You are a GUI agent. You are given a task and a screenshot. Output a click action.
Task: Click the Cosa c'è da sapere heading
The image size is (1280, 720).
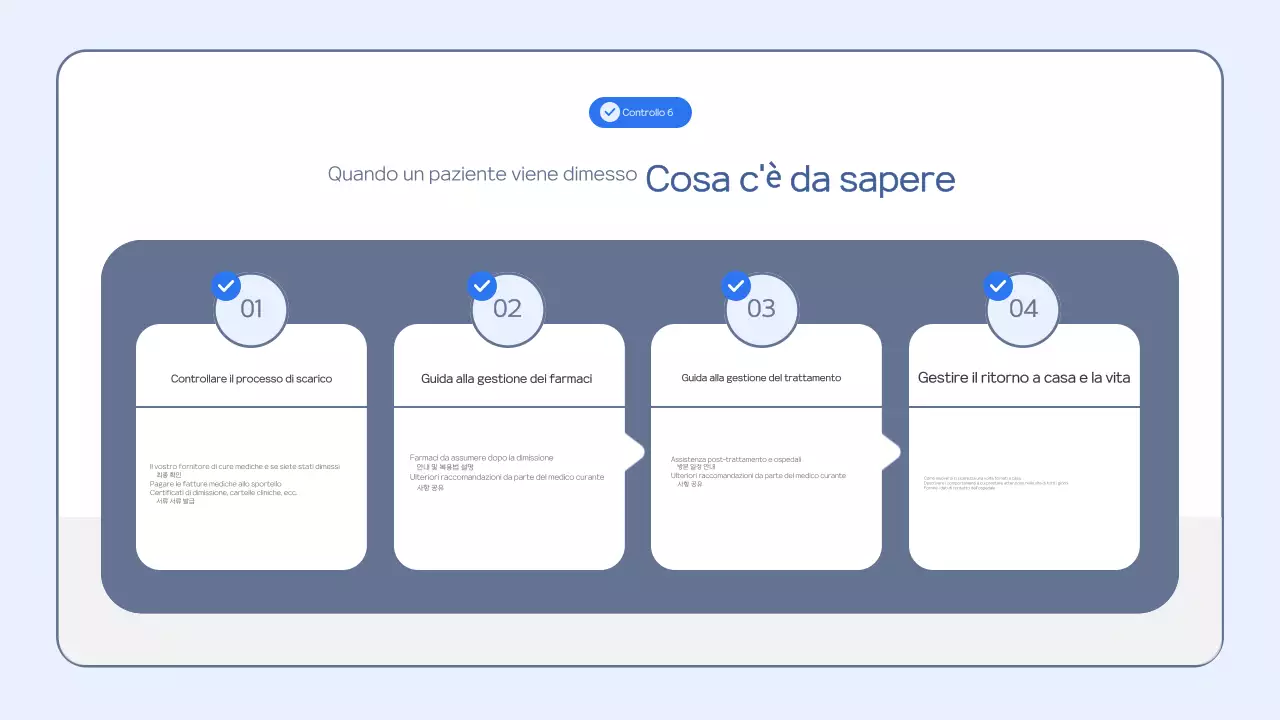coord(800,178)
